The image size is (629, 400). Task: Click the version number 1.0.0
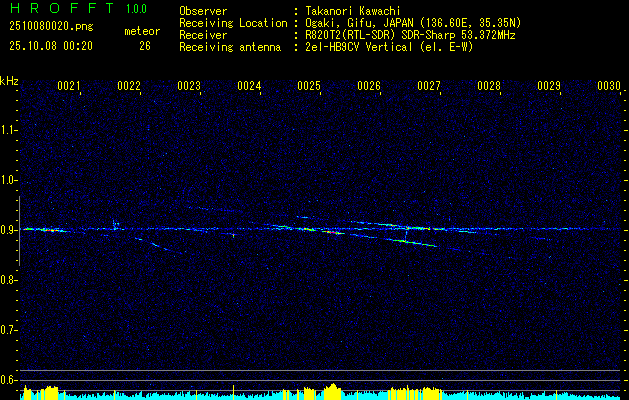136,9
